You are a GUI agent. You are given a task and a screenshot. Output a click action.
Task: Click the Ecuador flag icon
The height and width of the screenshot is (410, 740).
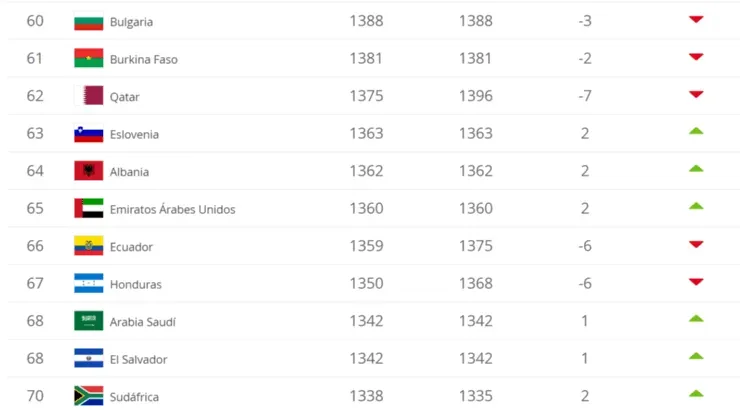pos(89,246)
